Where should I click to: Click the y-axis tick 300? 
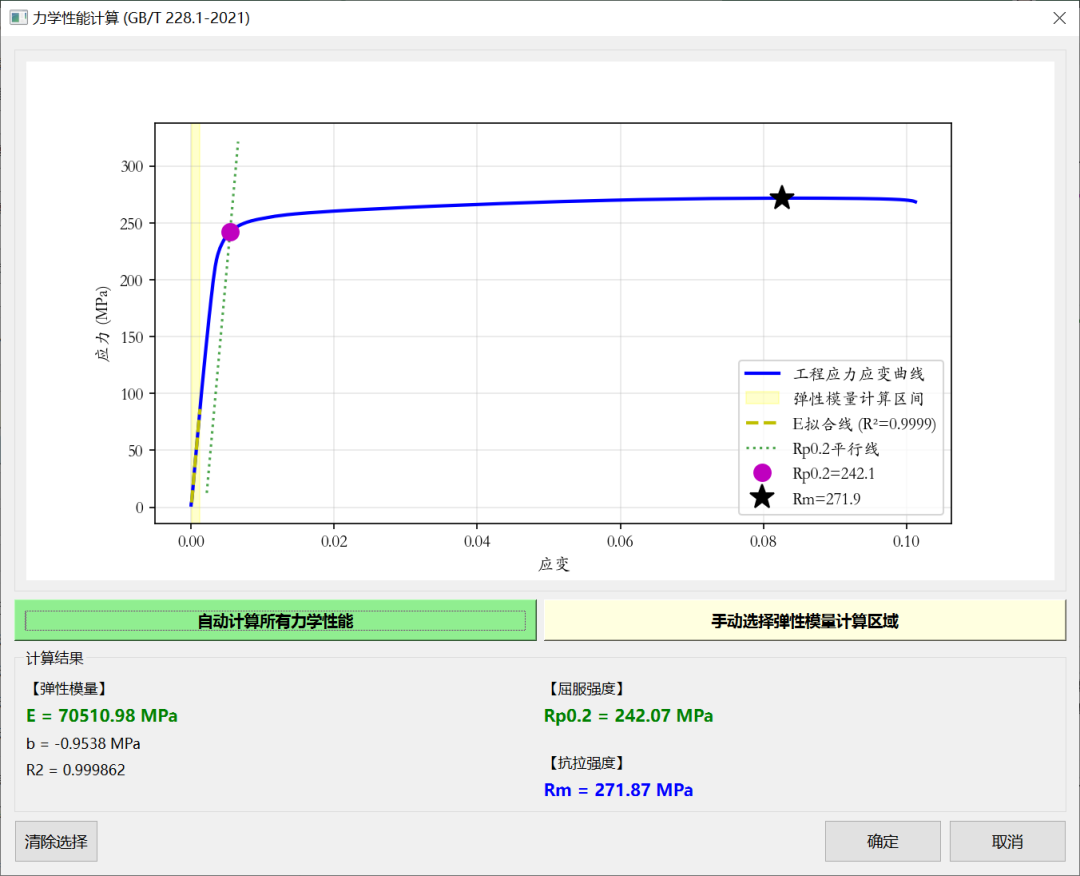pos(132,166)
